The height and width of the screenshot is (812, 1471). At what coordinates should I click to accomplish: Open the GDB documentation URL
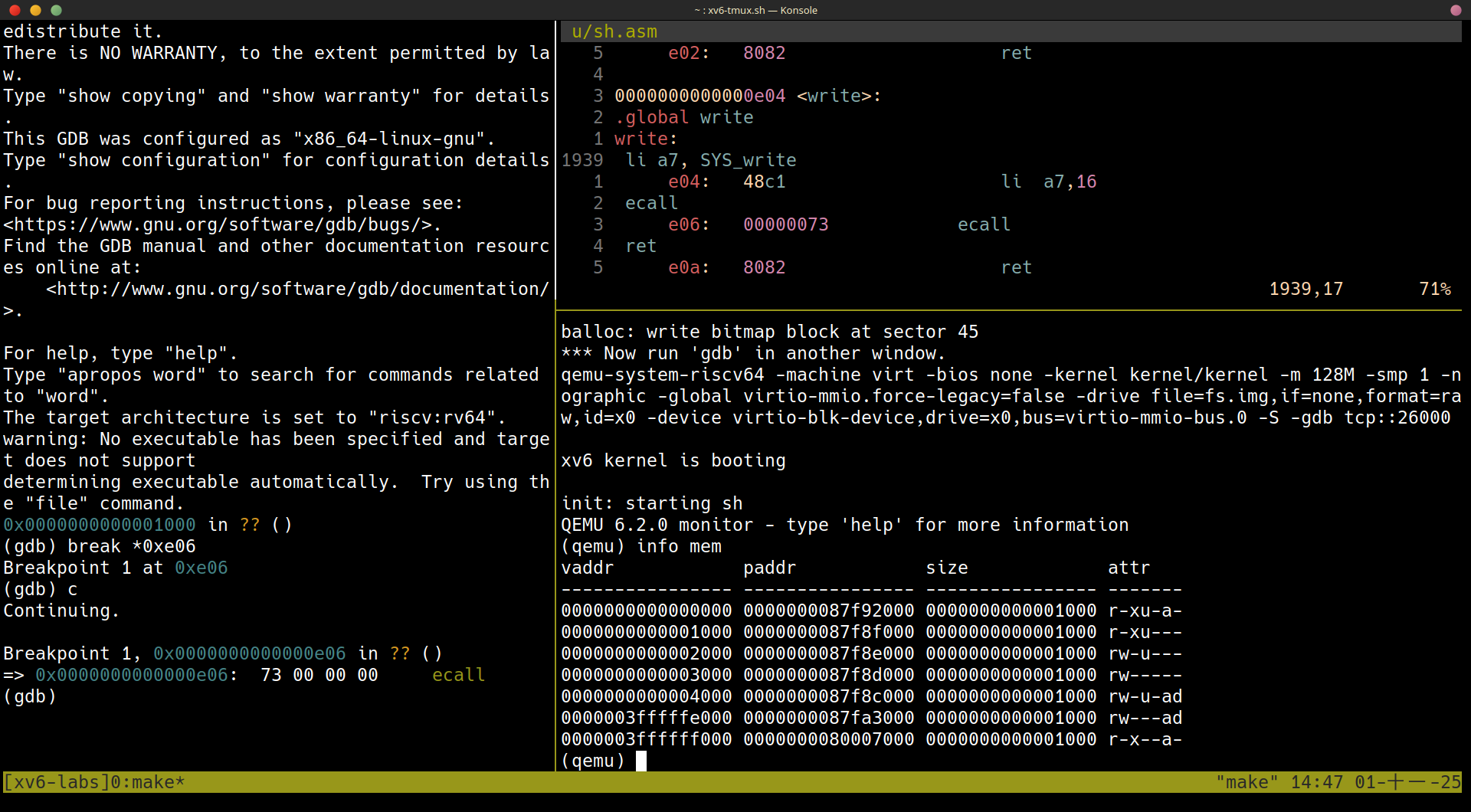point(297,289)
